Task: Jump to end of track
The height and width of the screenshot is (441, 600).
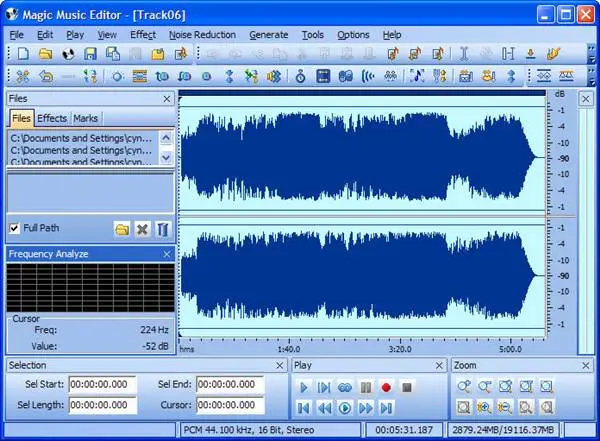Action: point(386,408)
